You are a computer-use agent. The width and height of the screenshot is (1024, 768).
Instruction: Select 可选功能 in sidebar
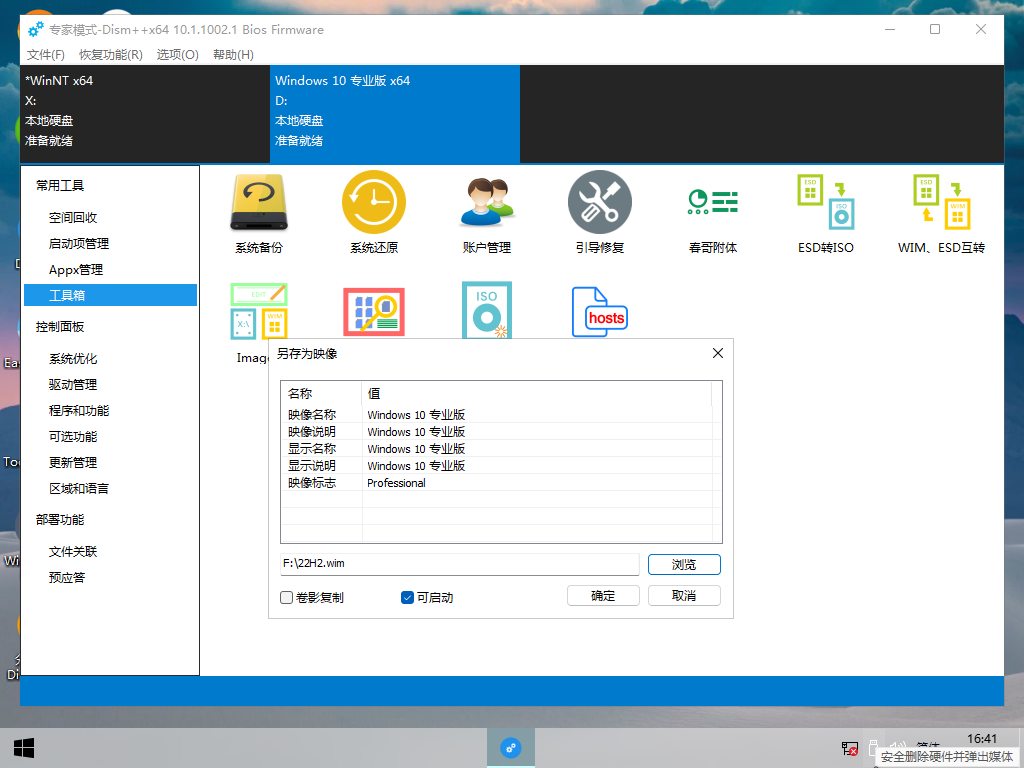click(x=73, y=436)
